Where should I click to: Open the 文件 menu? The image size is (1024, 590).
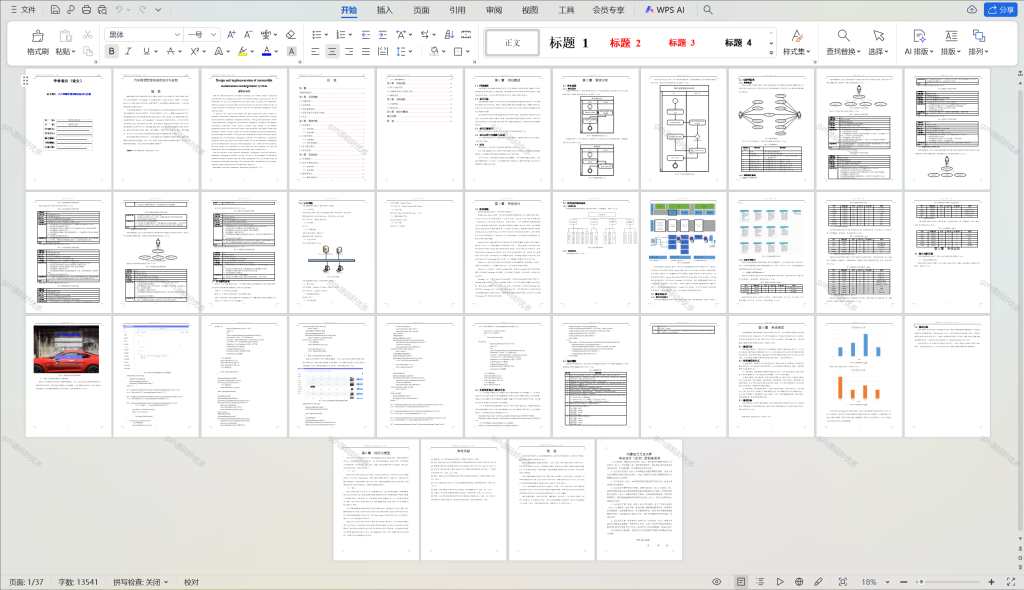[x=23, y=10]
